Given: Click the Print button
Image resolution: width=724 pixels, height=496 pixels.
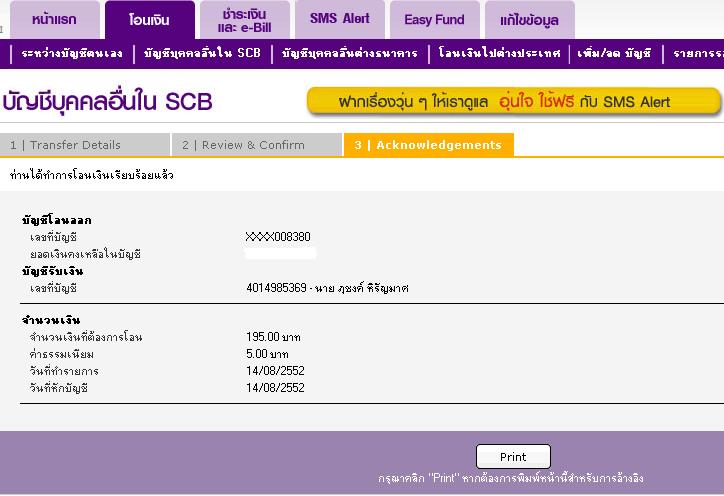Looking at the screenshot, I should point(513,457).
